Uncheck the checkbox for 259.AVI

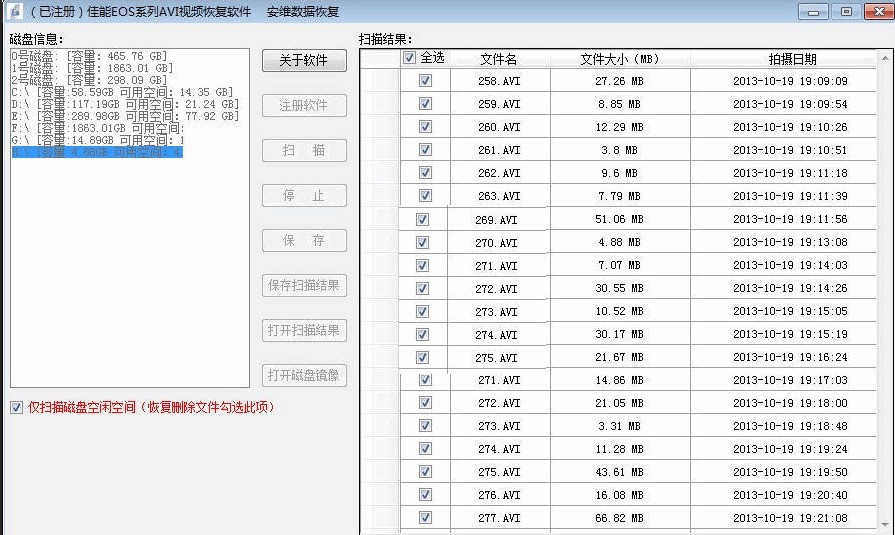(425, 103)
